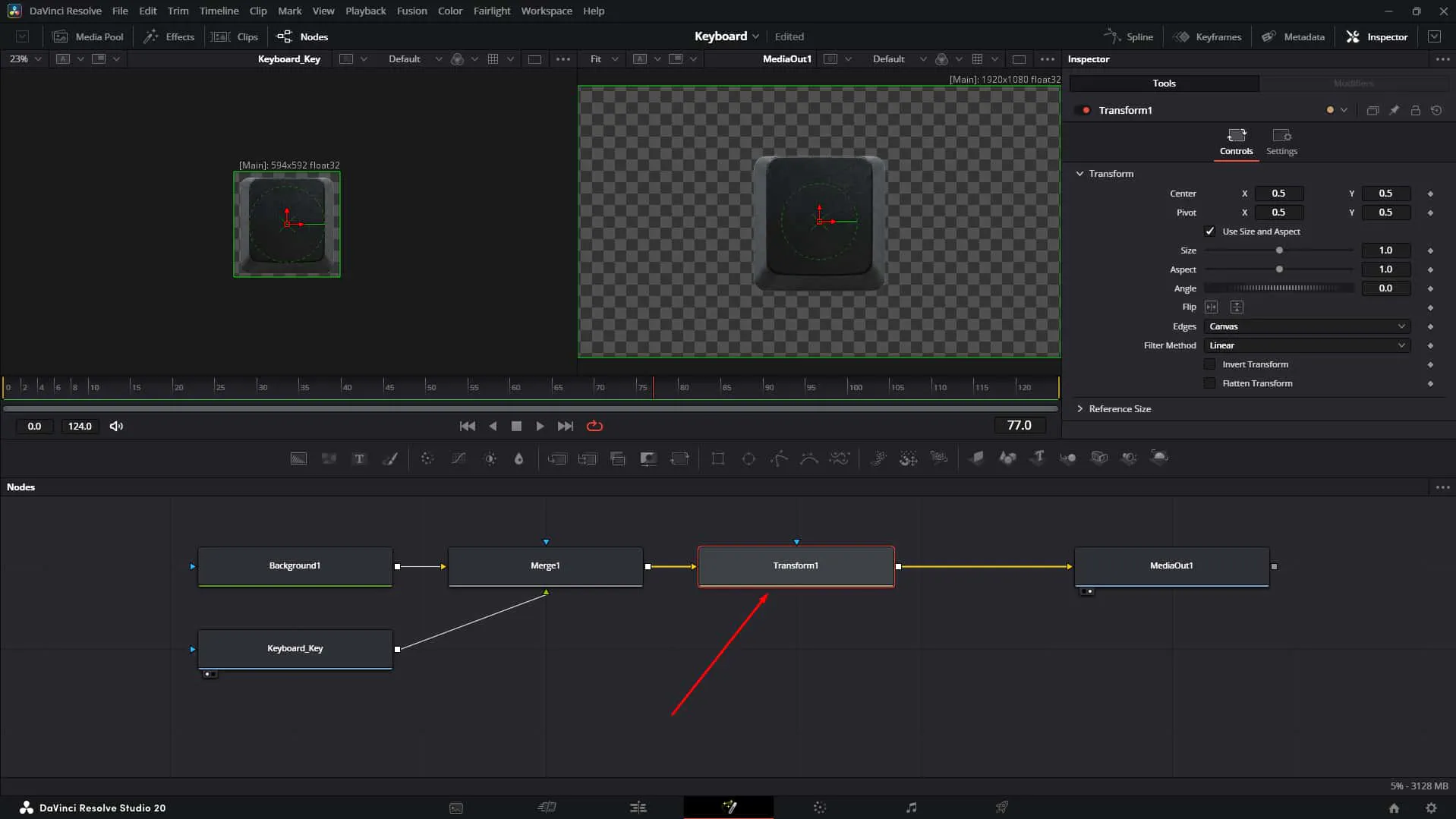Adjust the Aspect slider

(x=1278, y=269)
